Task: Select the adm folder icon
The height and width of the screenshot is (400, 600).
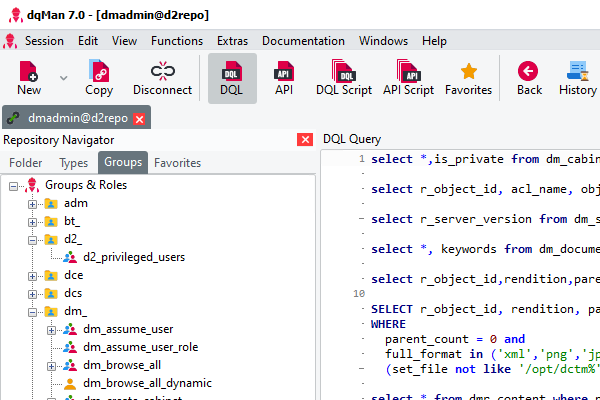Action: click(51, 204)
